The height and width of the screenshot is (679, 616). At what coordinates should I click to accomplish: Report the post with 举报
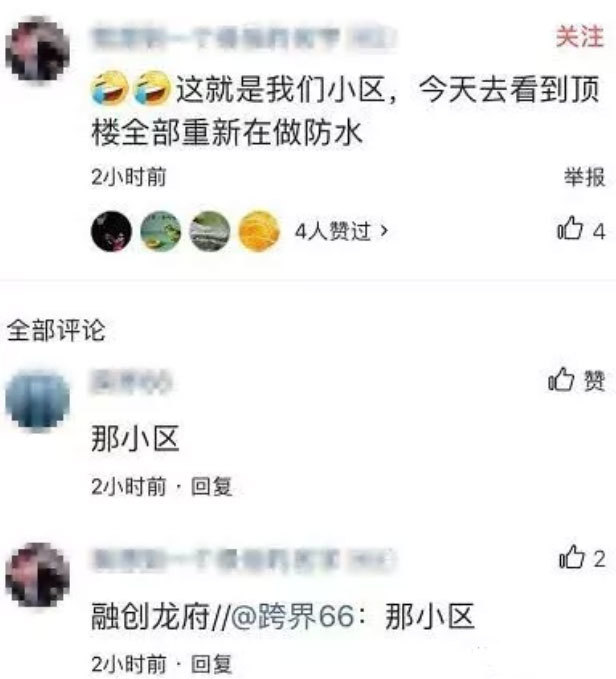(584, 177)
